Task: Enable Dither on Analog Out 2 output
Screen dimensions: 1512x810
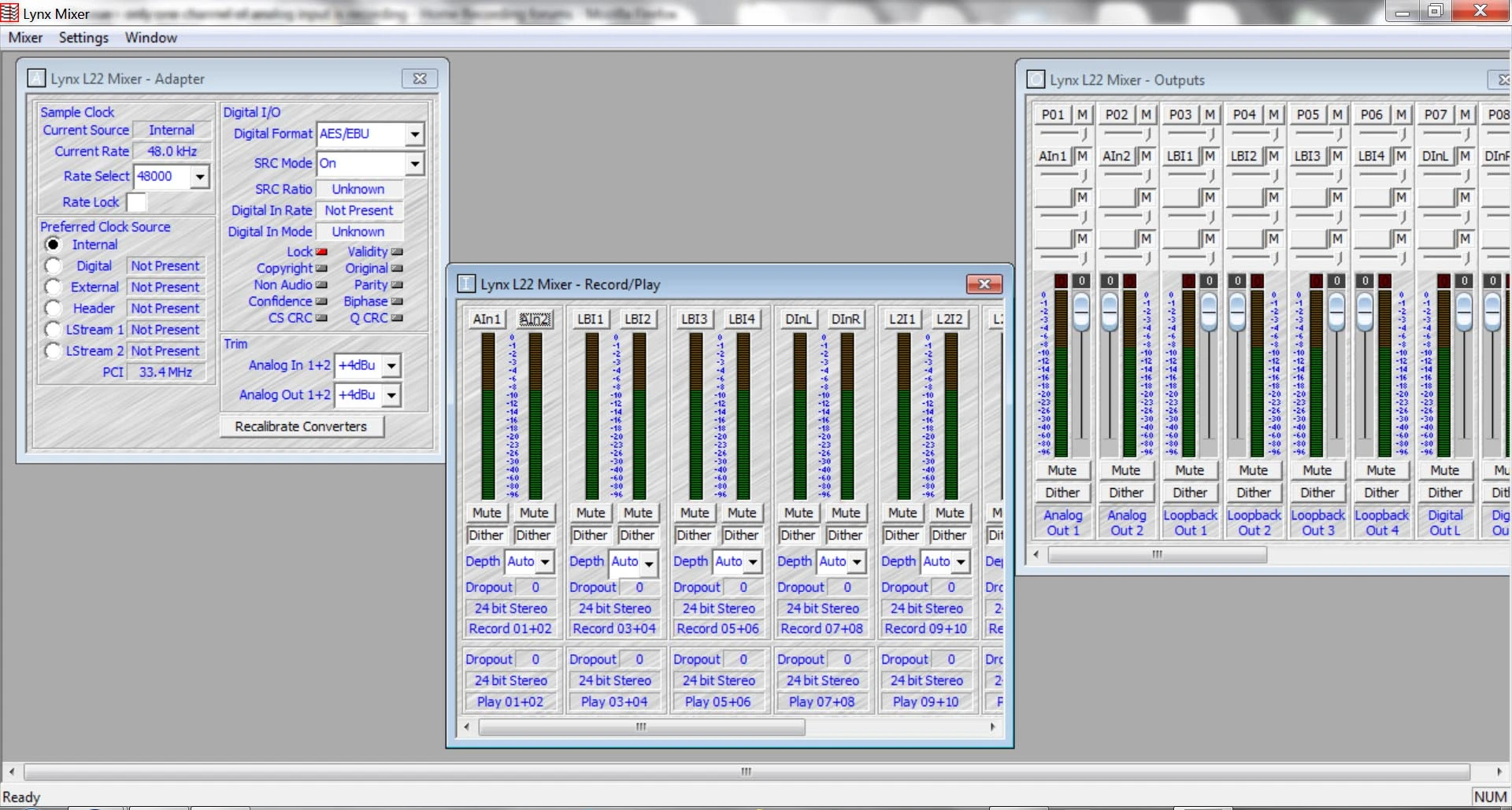Action: pos(1126,492)
